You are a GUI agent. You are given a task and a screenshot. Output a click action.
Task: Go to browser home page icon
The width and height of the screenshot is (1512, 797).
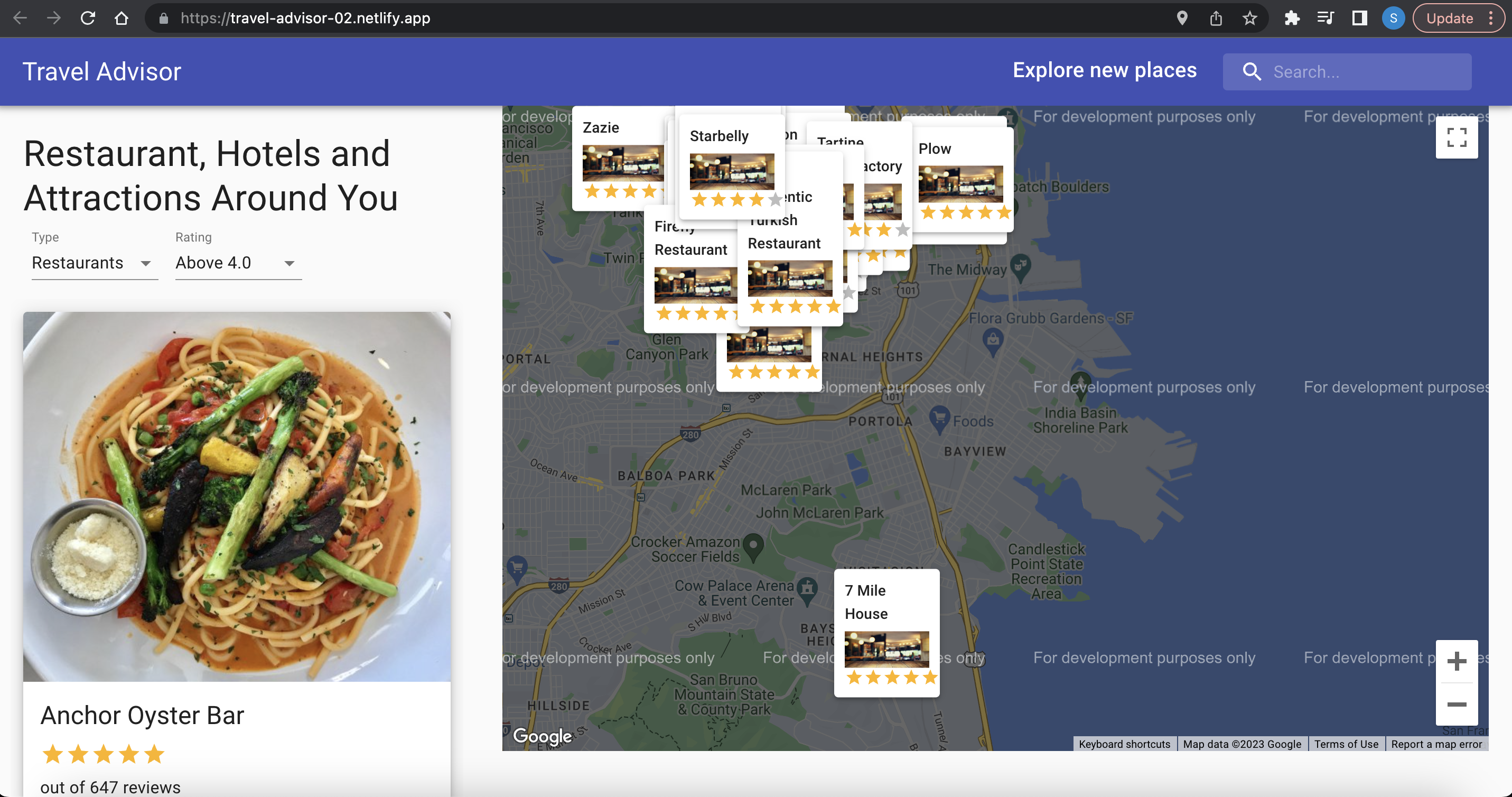[x=122, y=18]
